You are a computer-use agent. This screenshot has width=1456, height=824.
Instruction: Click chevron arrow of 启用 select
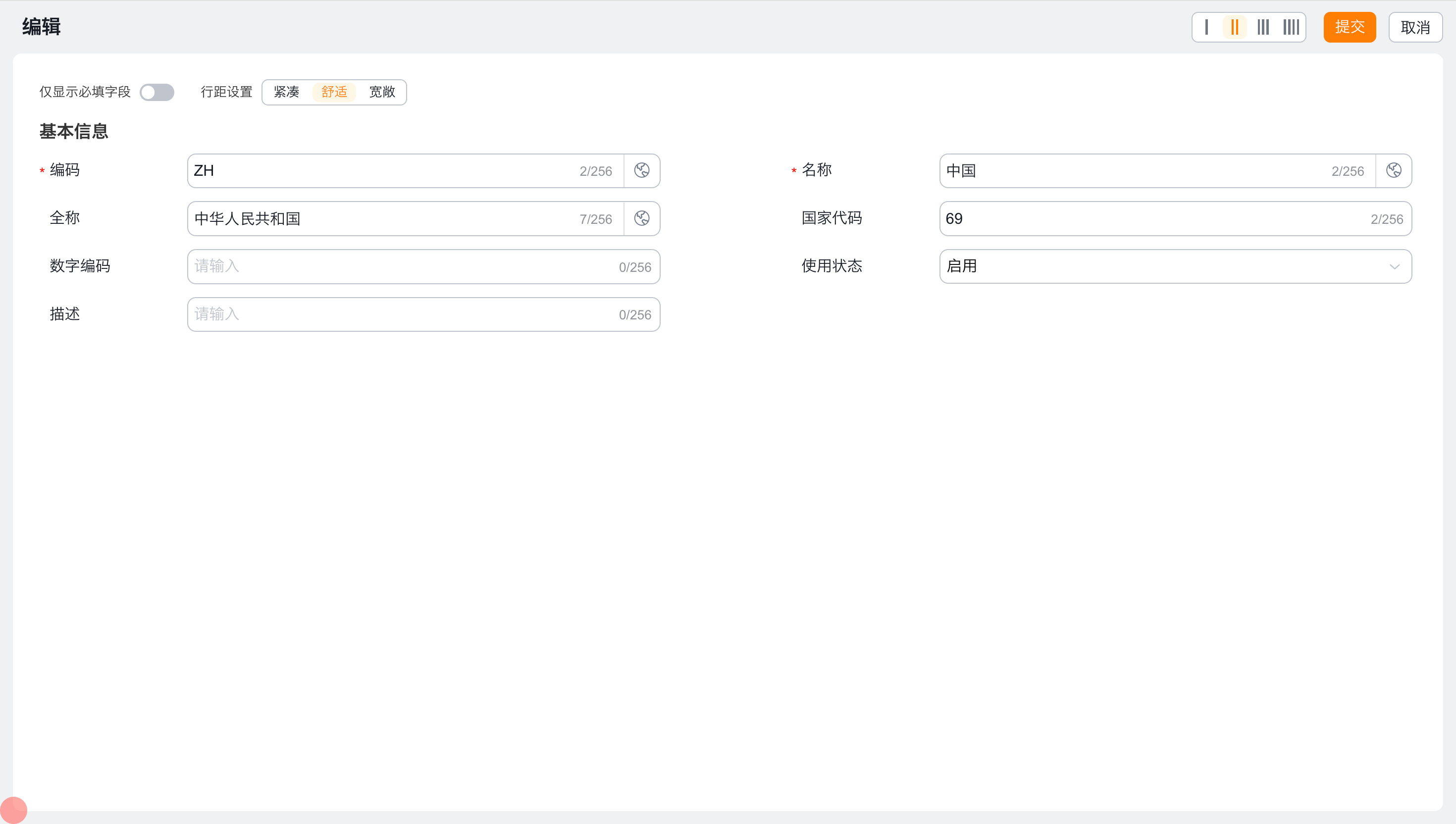1394,266
